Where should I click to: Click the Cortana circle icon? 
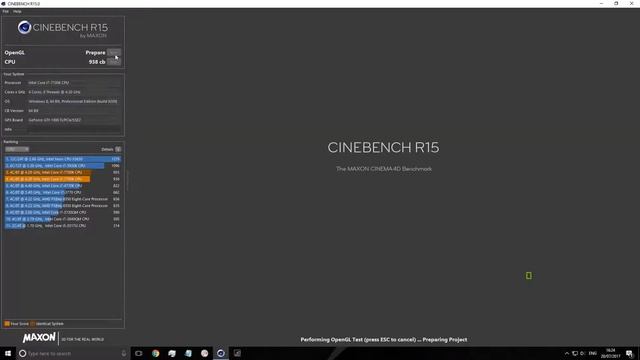(22, 353)
